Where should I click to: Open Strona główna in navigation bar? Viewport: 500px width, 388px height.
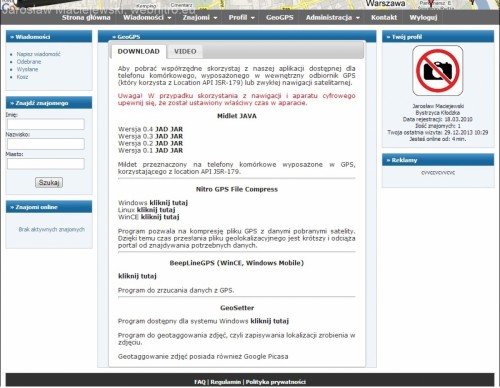point(86,17)
